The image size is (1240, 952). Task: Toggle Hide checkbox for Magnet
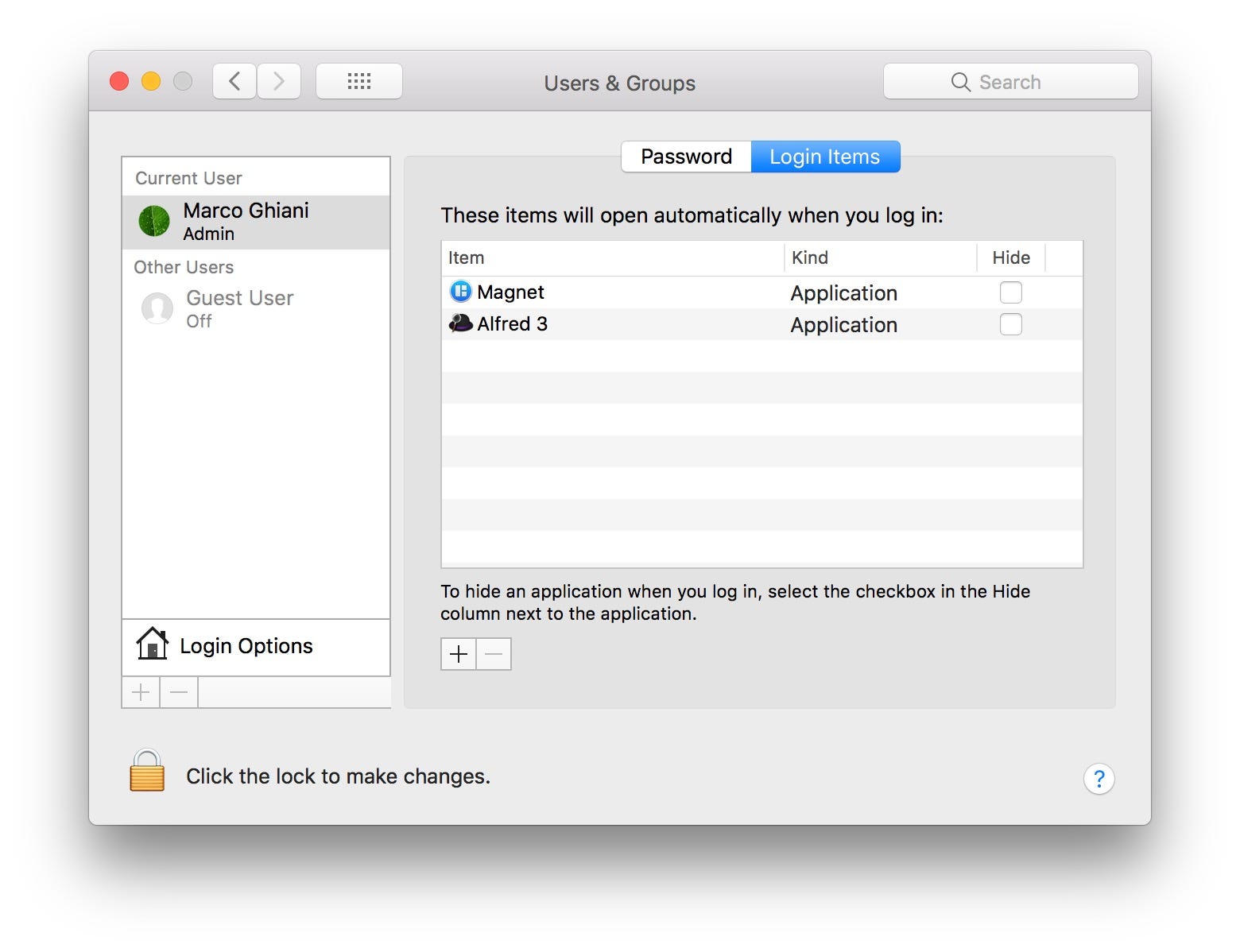pyautogui.click(x=1011, y=292)
